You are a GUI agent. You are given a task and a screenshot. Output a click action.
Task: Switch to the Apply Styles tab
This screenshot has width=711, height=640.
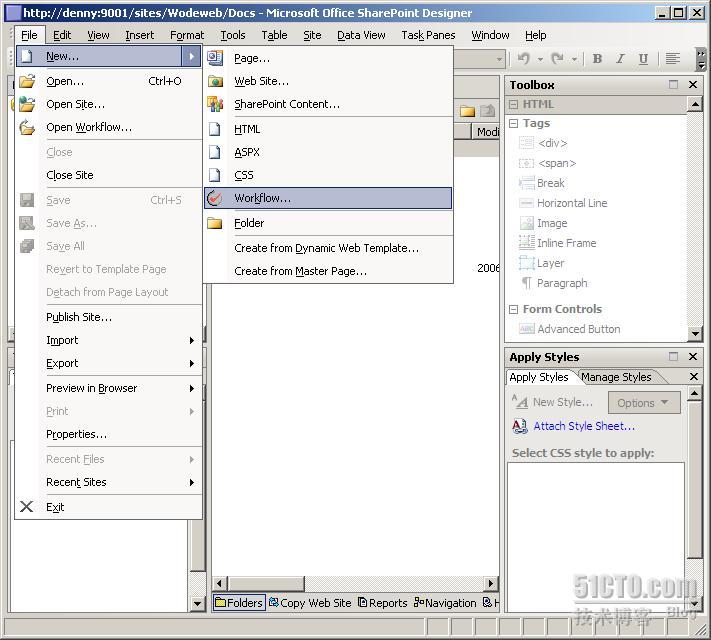point(539,377)
